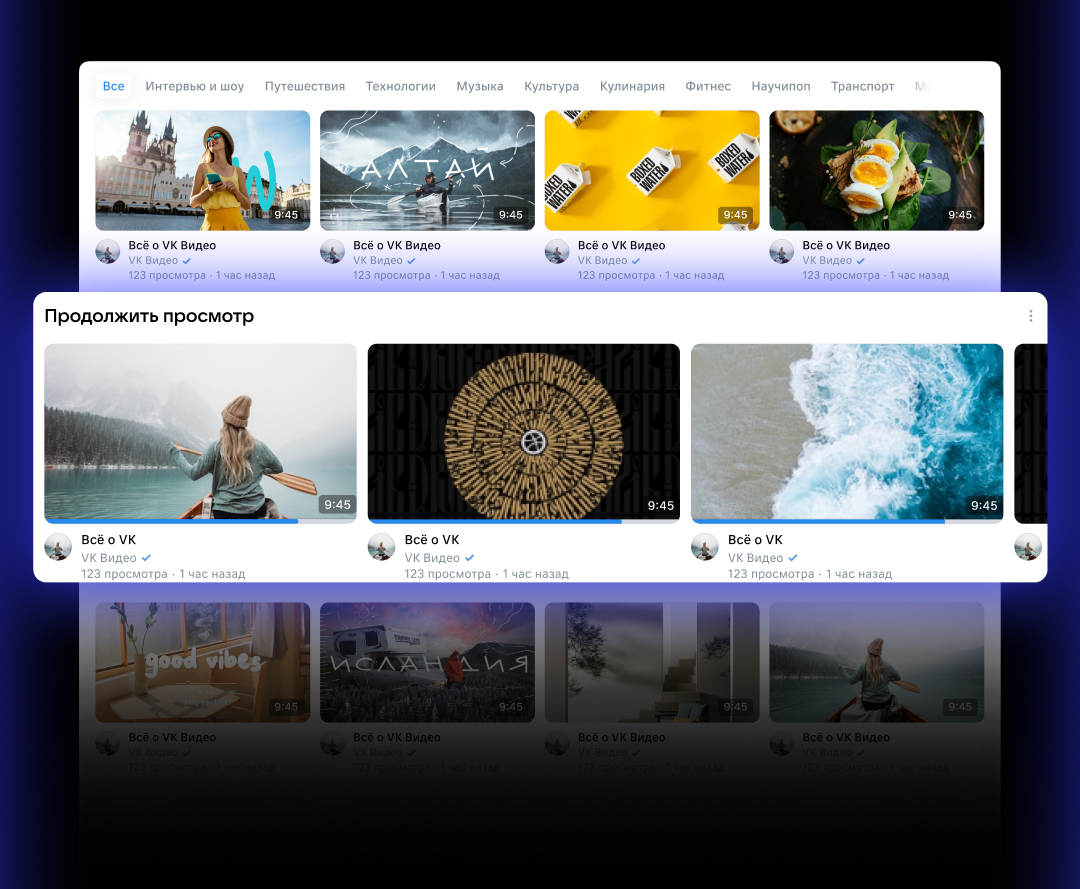Screen dimensions: 1080x889
Task: Open the three-dot menu in Продолжить просмотр
Action: point(1031,316)
